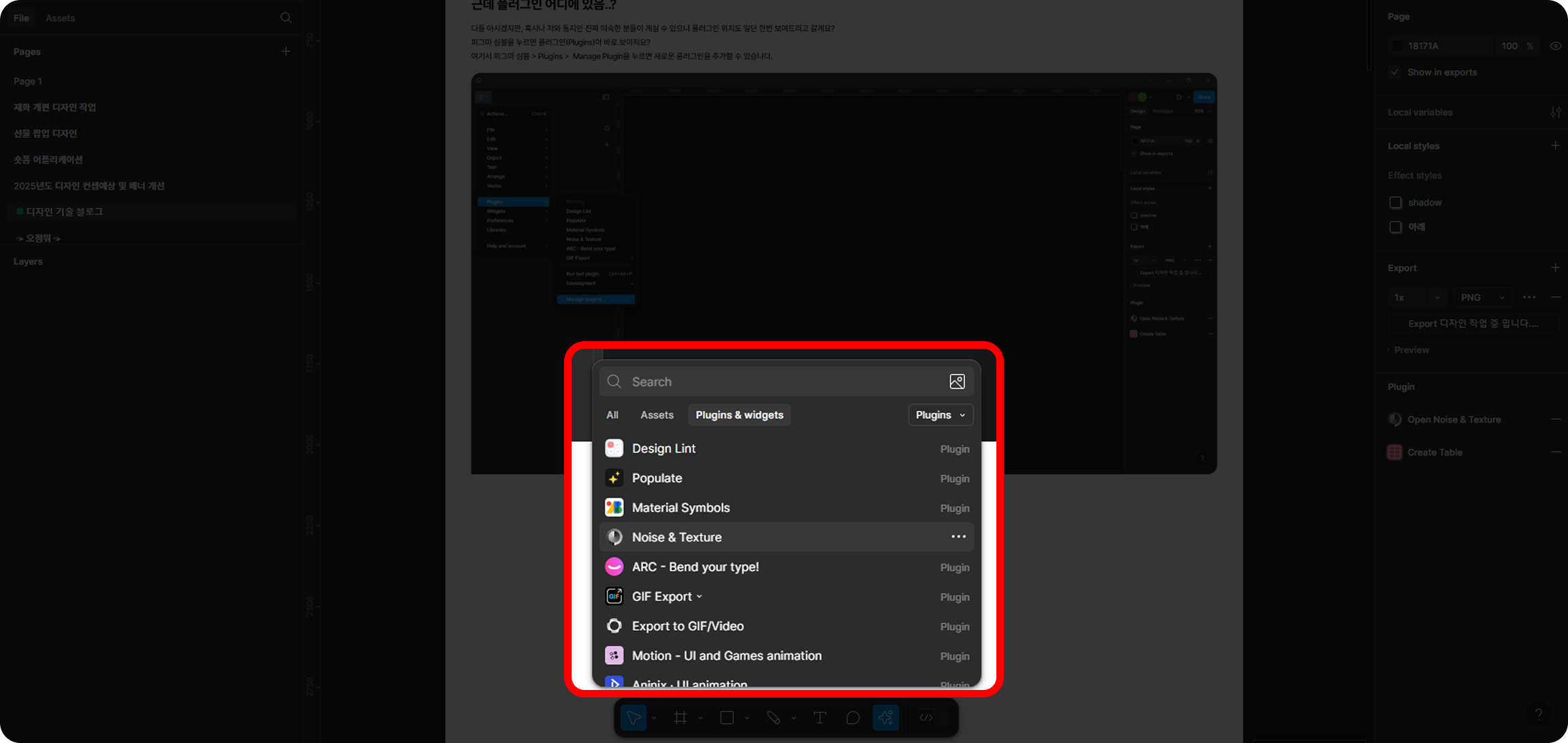Screen dimensions: 1568x743
Task: Click the Export 디자인 작업 중 입니다 button
Action: (x=1473, y=324)
